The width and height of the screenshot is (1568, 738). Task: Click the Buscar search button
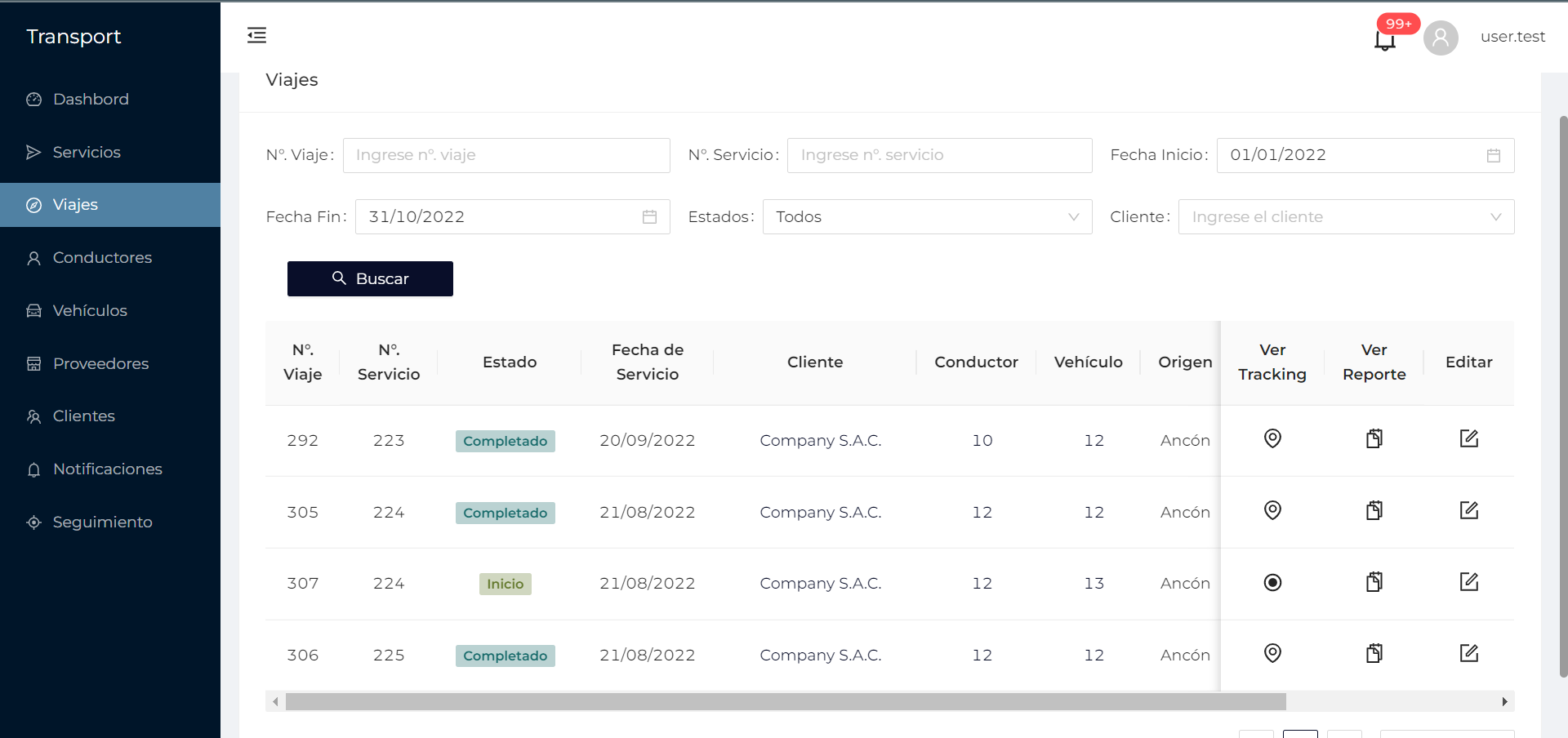click(370, 278)
